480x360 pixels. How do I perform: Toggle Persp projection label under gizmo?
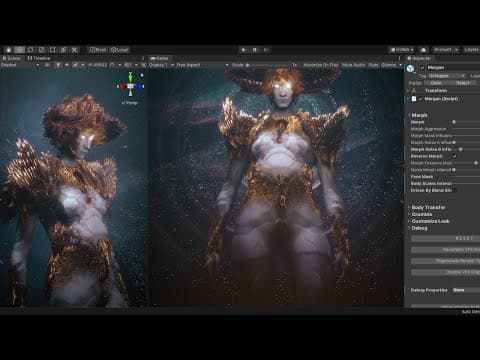[x=130, y=103]
